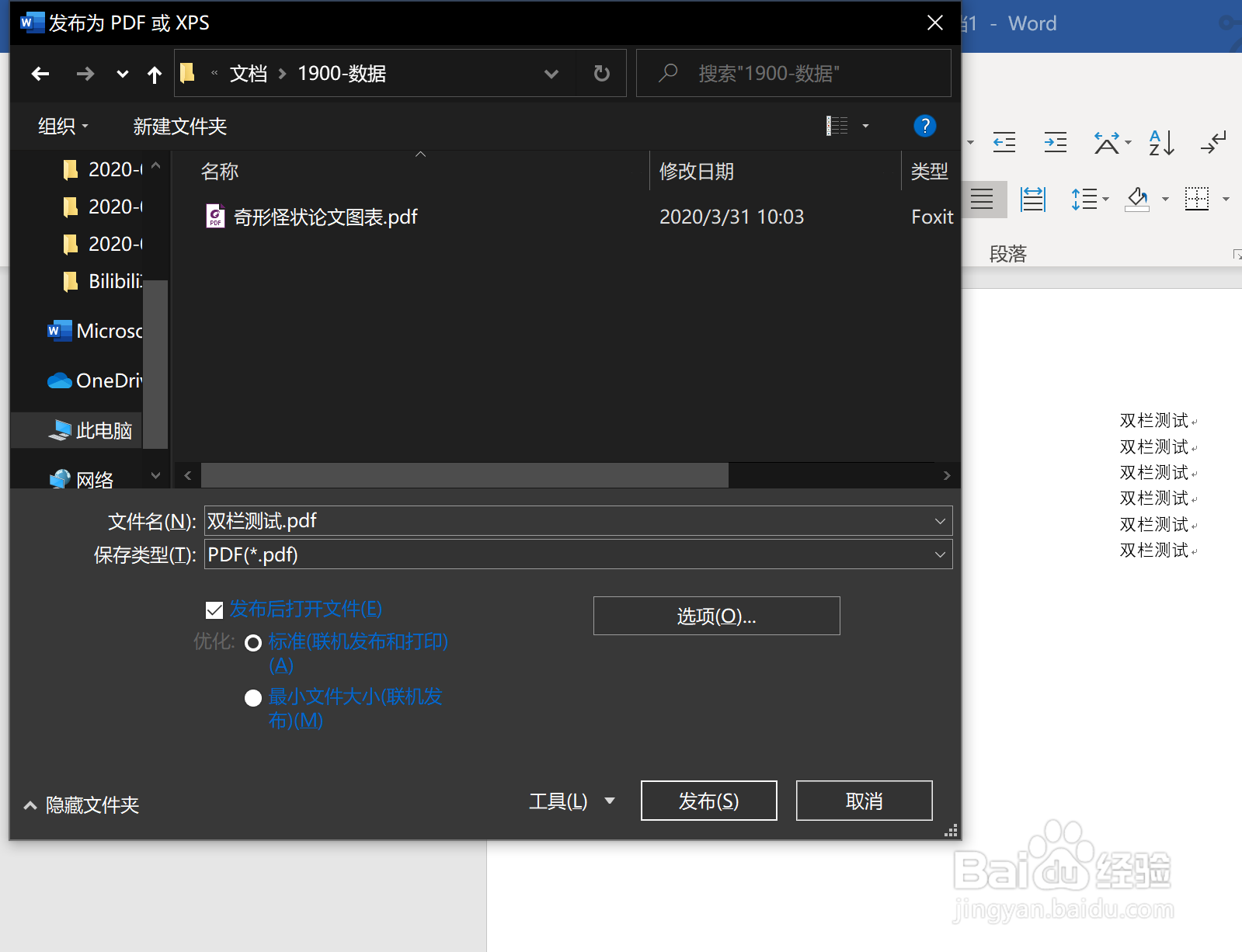Click the 选项(O)... button
This screenshot has height=952, width=1242.
point(716,616)
